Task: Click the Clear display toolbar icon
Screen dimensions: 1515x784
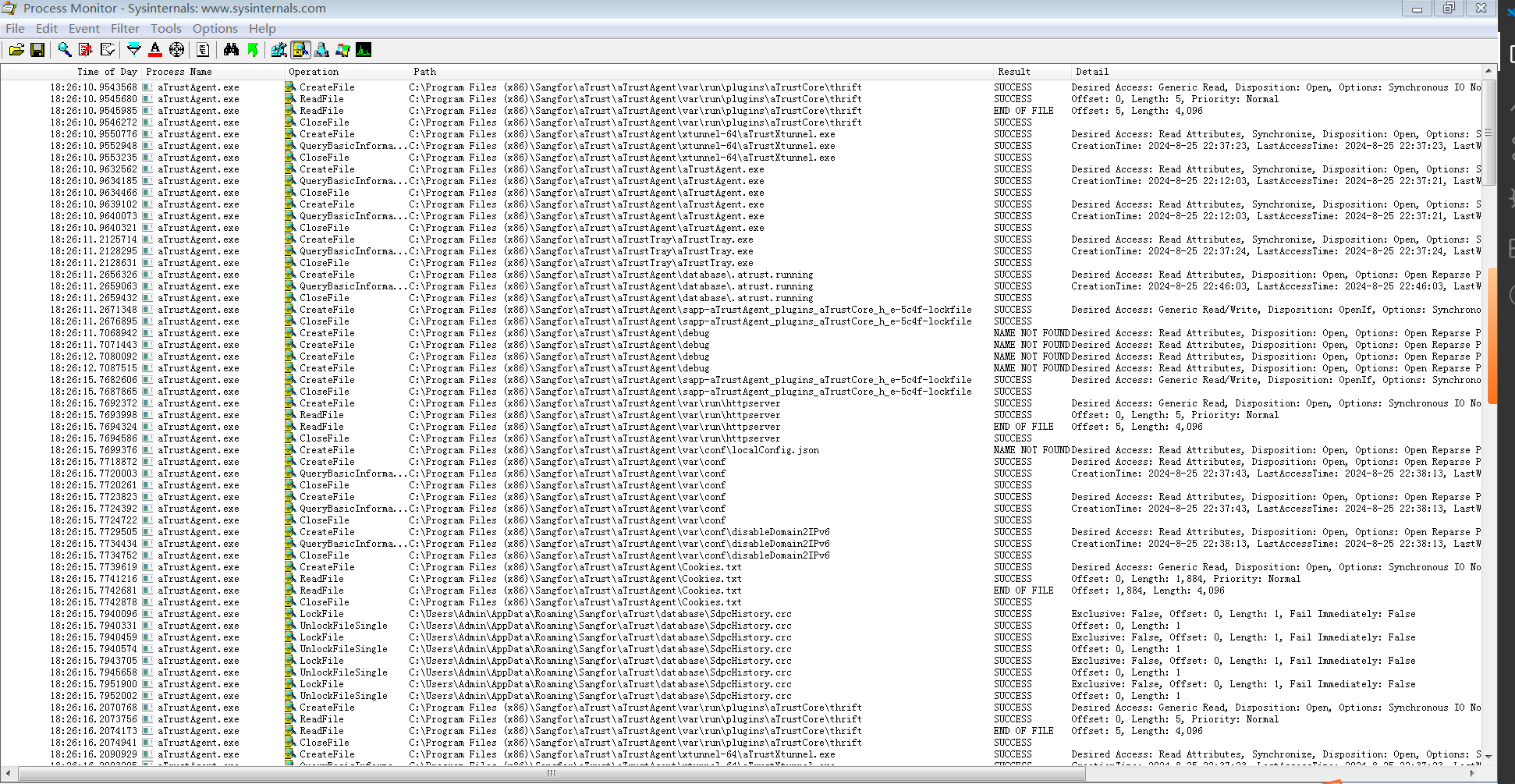Action: (x=107, y=50)
